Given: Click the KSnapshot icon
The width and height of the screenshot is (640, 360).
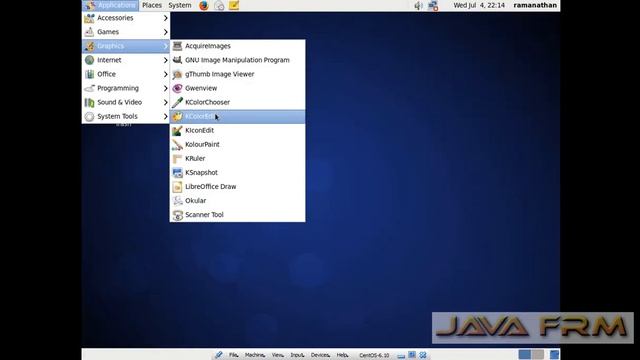Looking at the screenshot, I should coord(177,173).
